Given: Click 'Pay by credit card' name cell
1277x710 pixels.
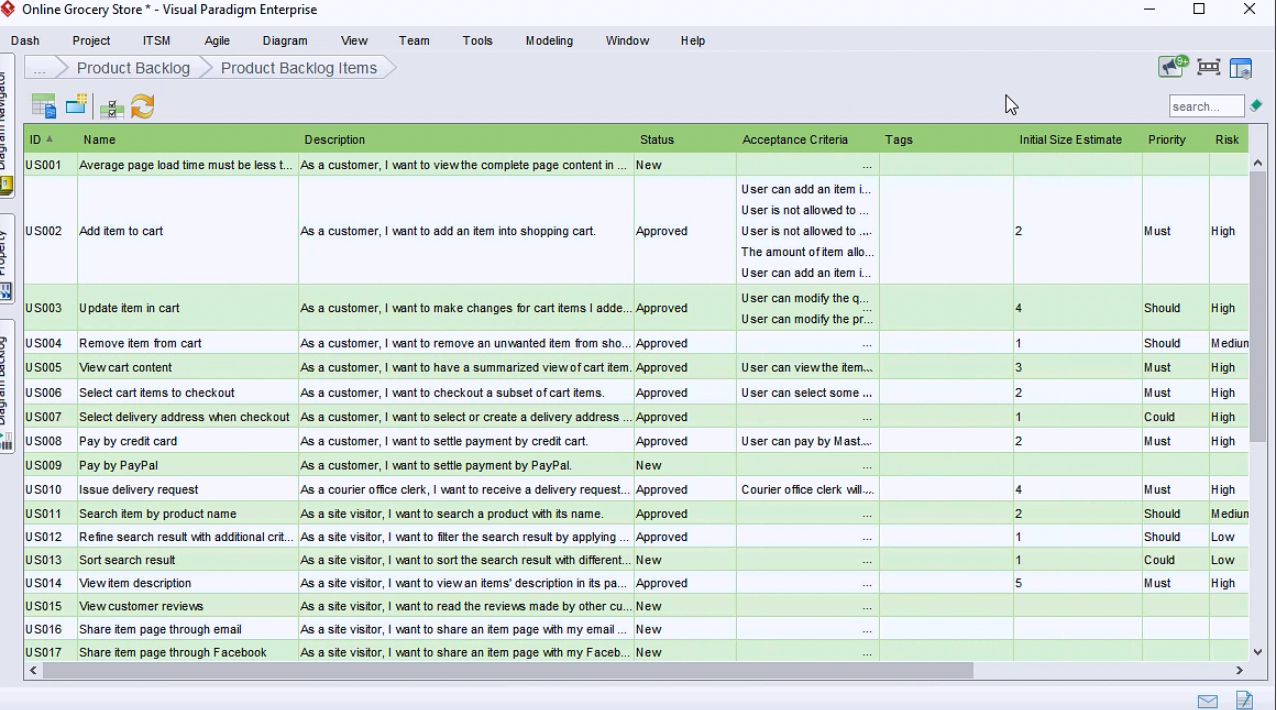Looking at the screenshot, I should coord(188,441).
